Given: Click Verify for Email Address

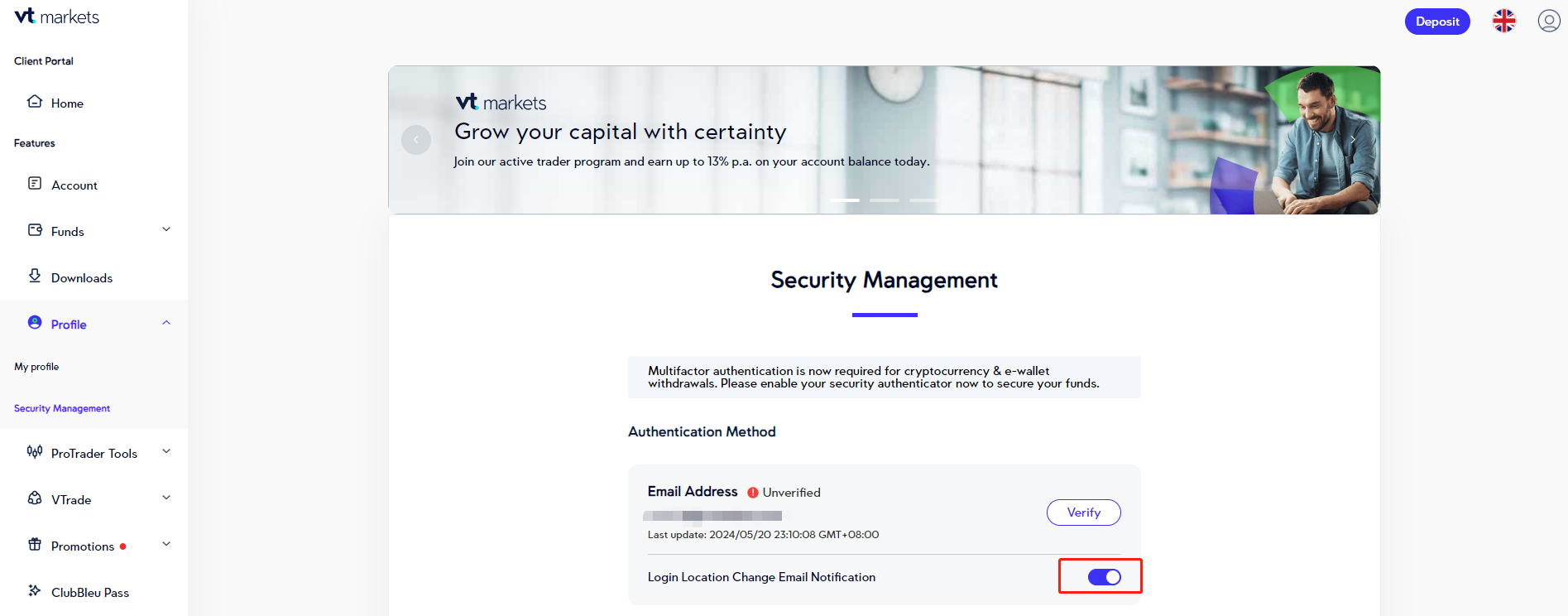Looking at the screenshot, I should [1083, 513].
